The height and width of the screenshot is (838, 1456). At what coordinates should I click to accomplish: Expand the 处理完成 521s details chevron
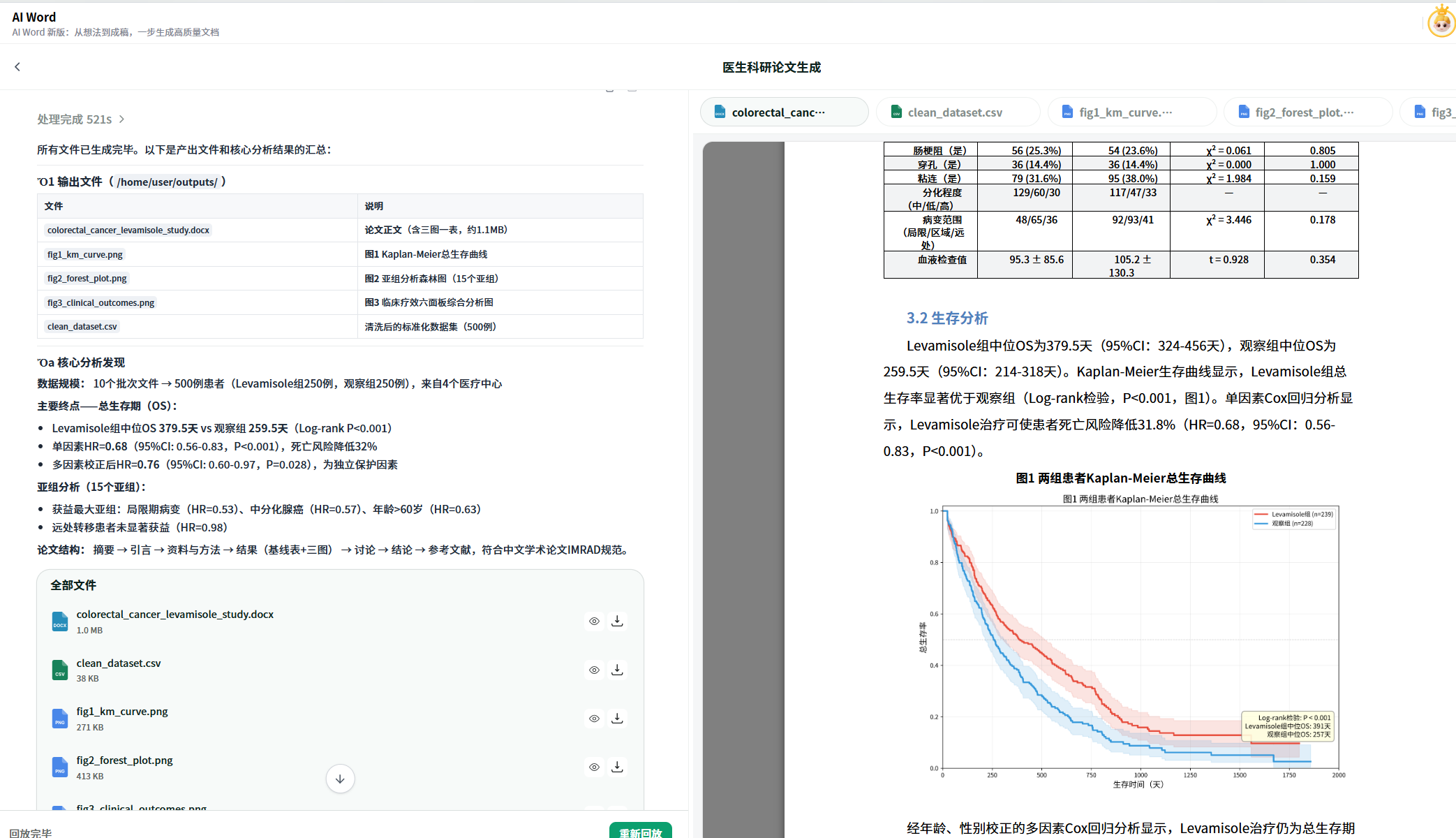click(x=121, y=119)
